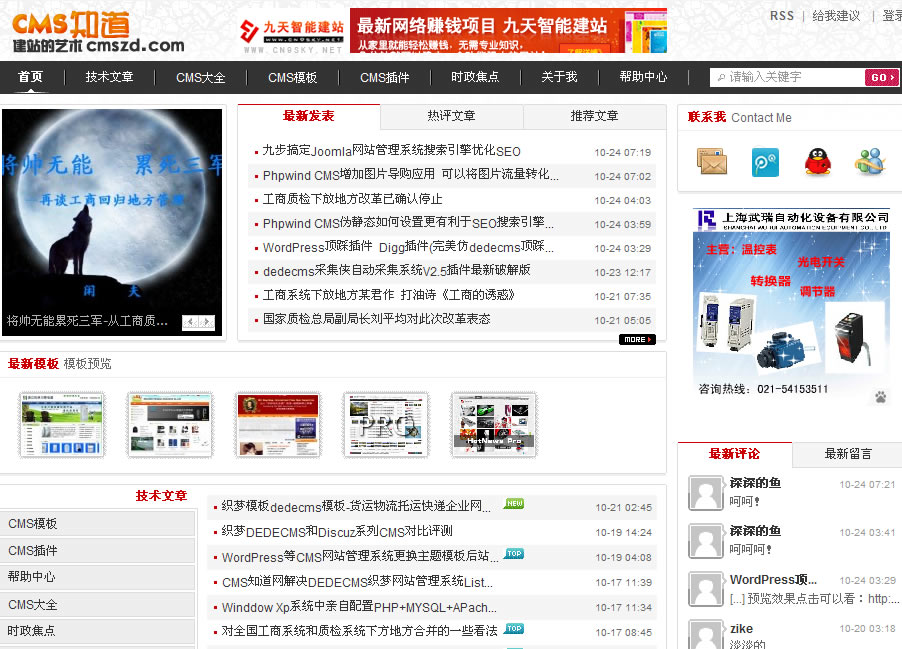Click the black MORE button
The height and width of the screenshot is (649, 902).
point(637,339)
